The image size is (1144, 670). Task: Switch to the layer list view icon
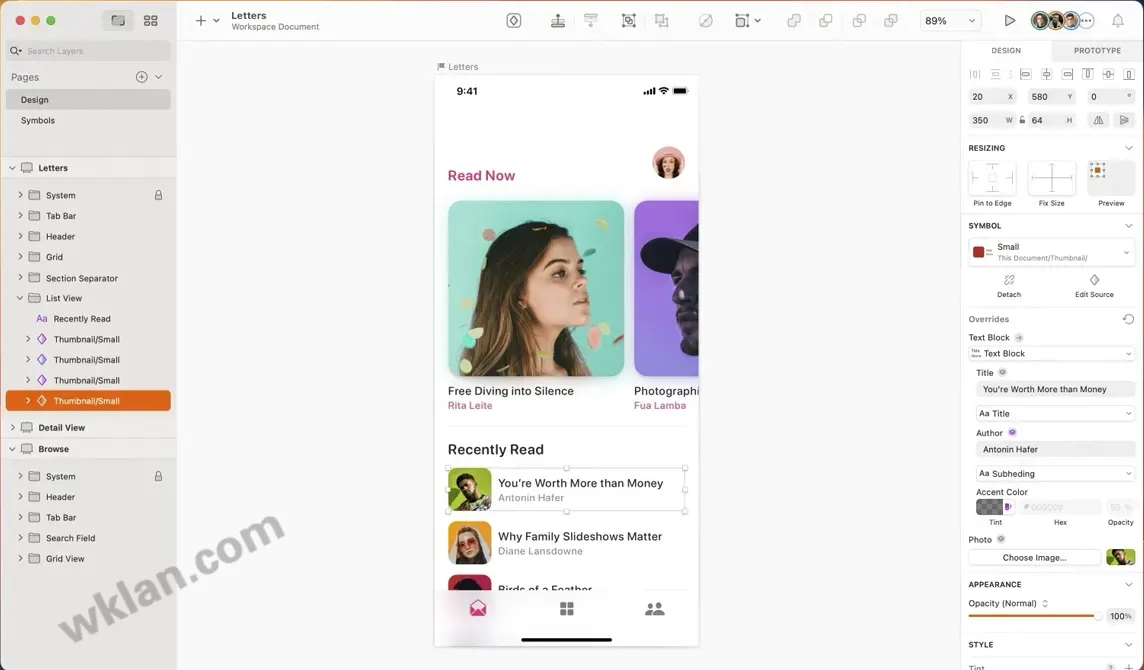click(118, 20)
